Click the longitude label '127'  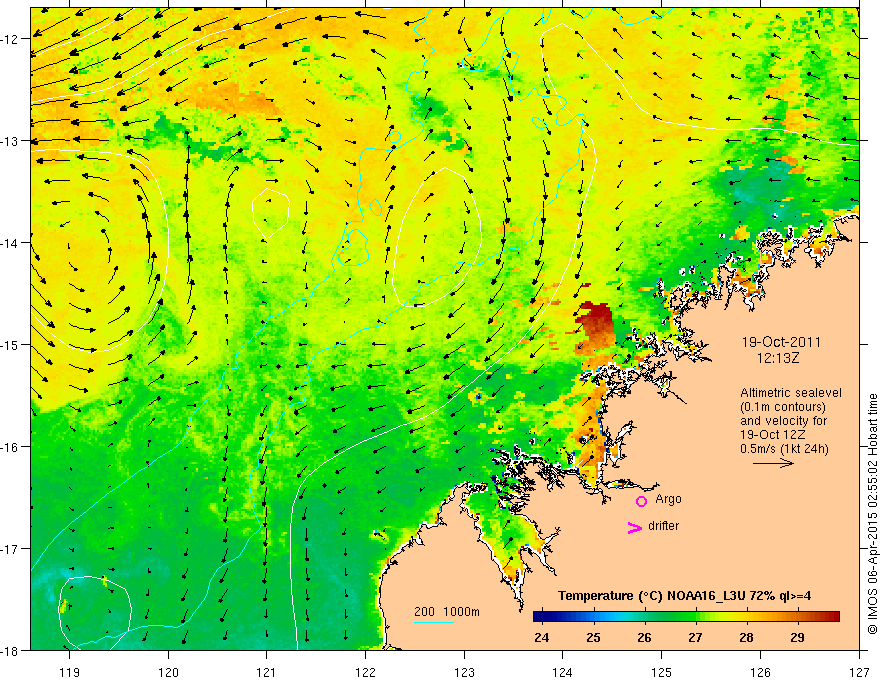coord(859,672)
